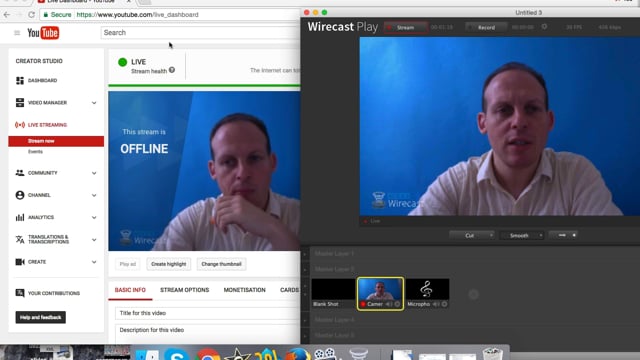The width and height of the screenshot is (640, 360).
Task: Click the YouTube Search box
Action: [x=200, y=33]
